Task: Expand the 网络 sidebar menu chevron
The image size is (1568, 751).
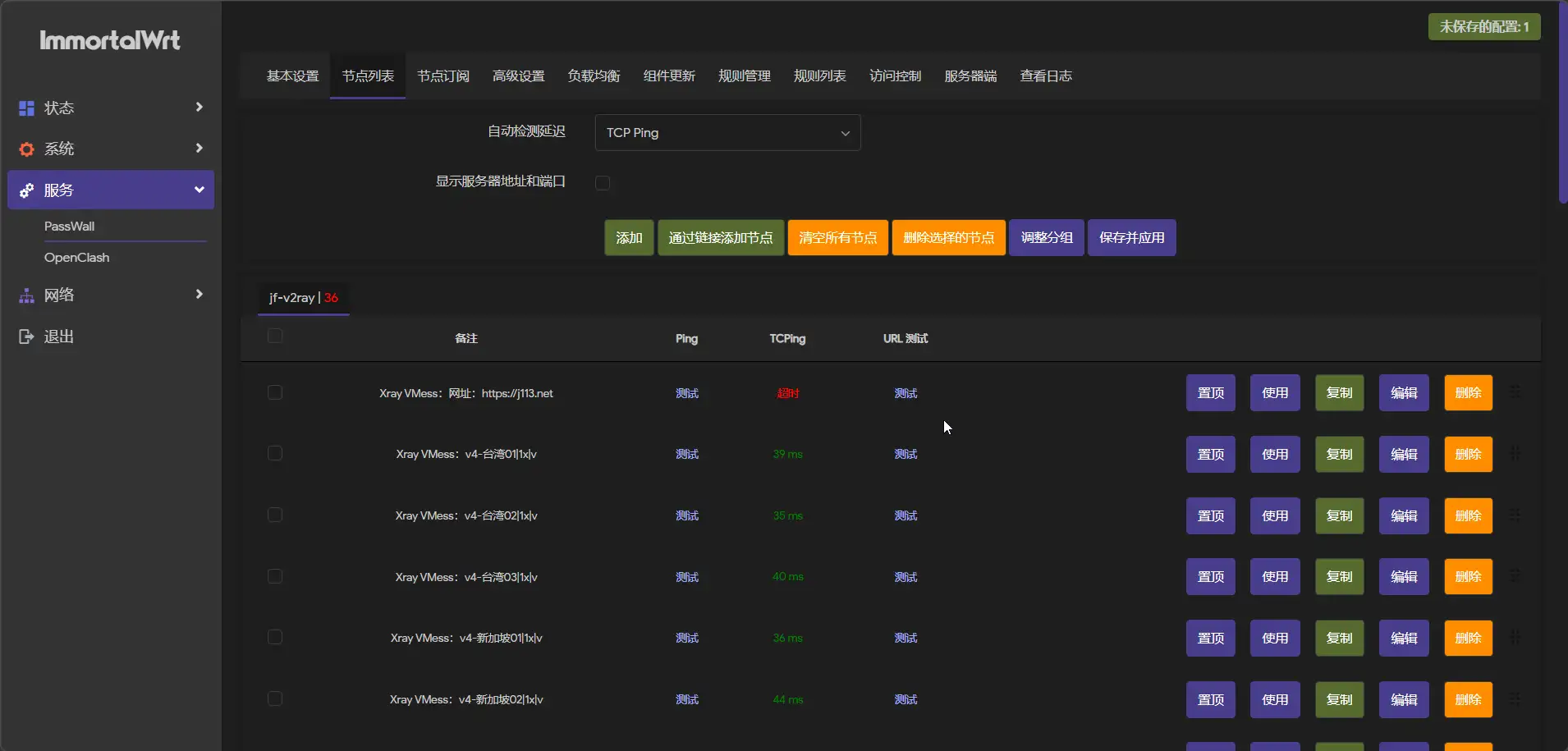Action: point(199,295)
